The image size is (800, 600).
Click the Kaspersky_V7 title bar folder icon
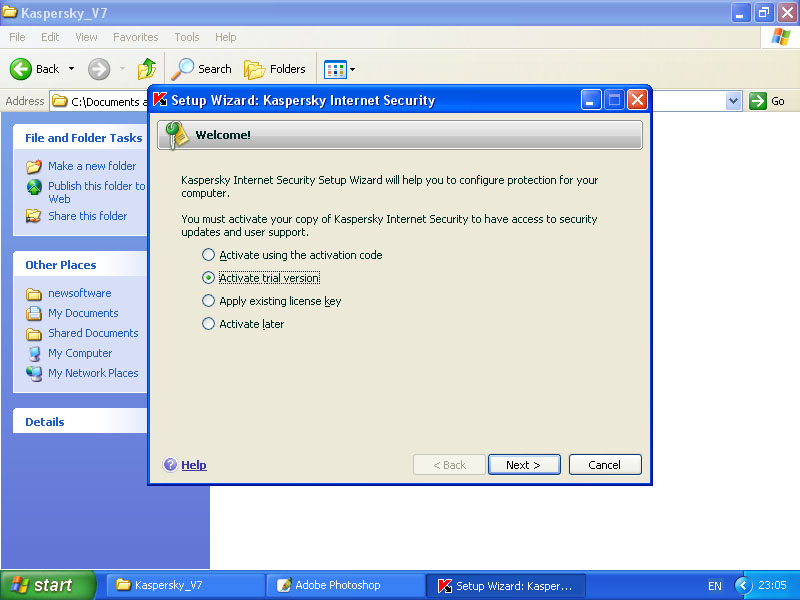10,11
